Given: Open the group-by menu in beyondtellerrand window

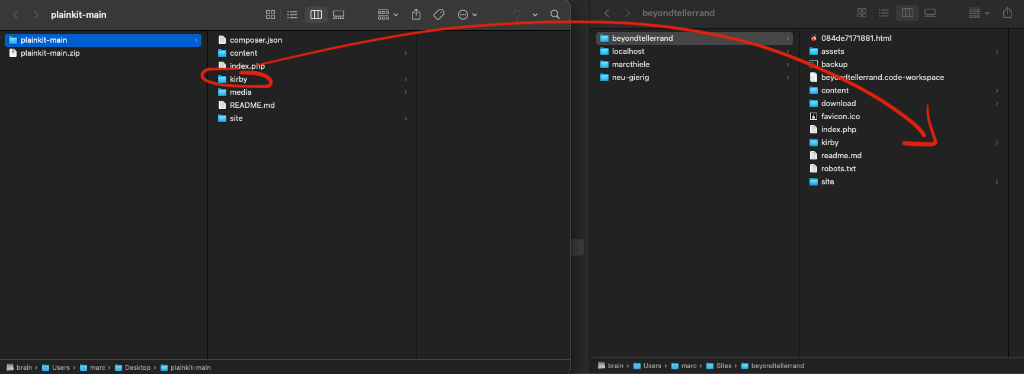Looking at the screenshot, I should pos(979,12).
